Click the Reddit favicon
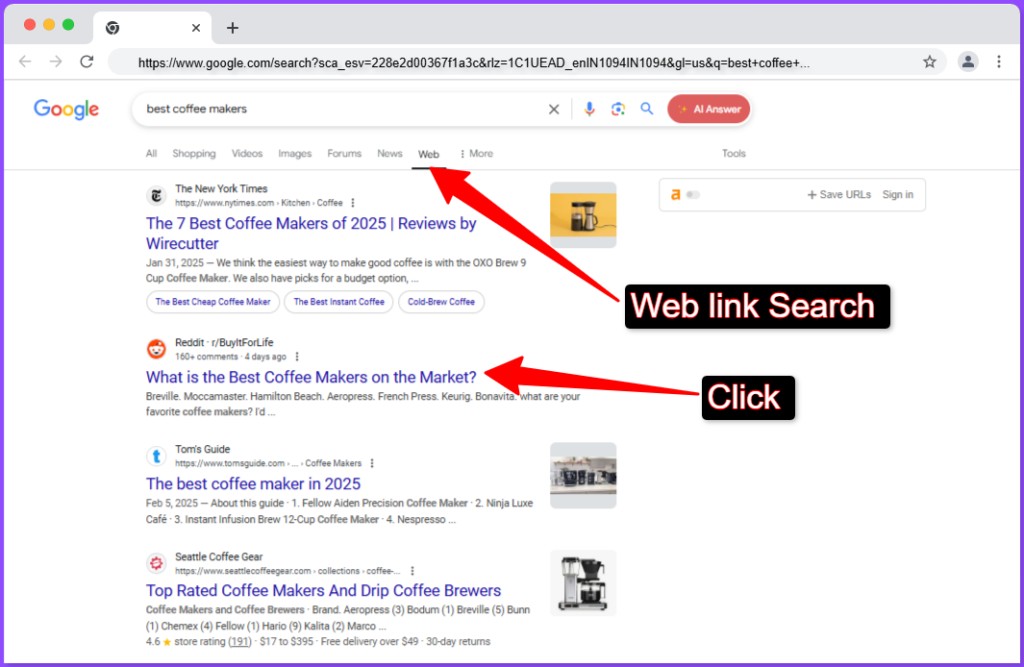 click(156, 349)
